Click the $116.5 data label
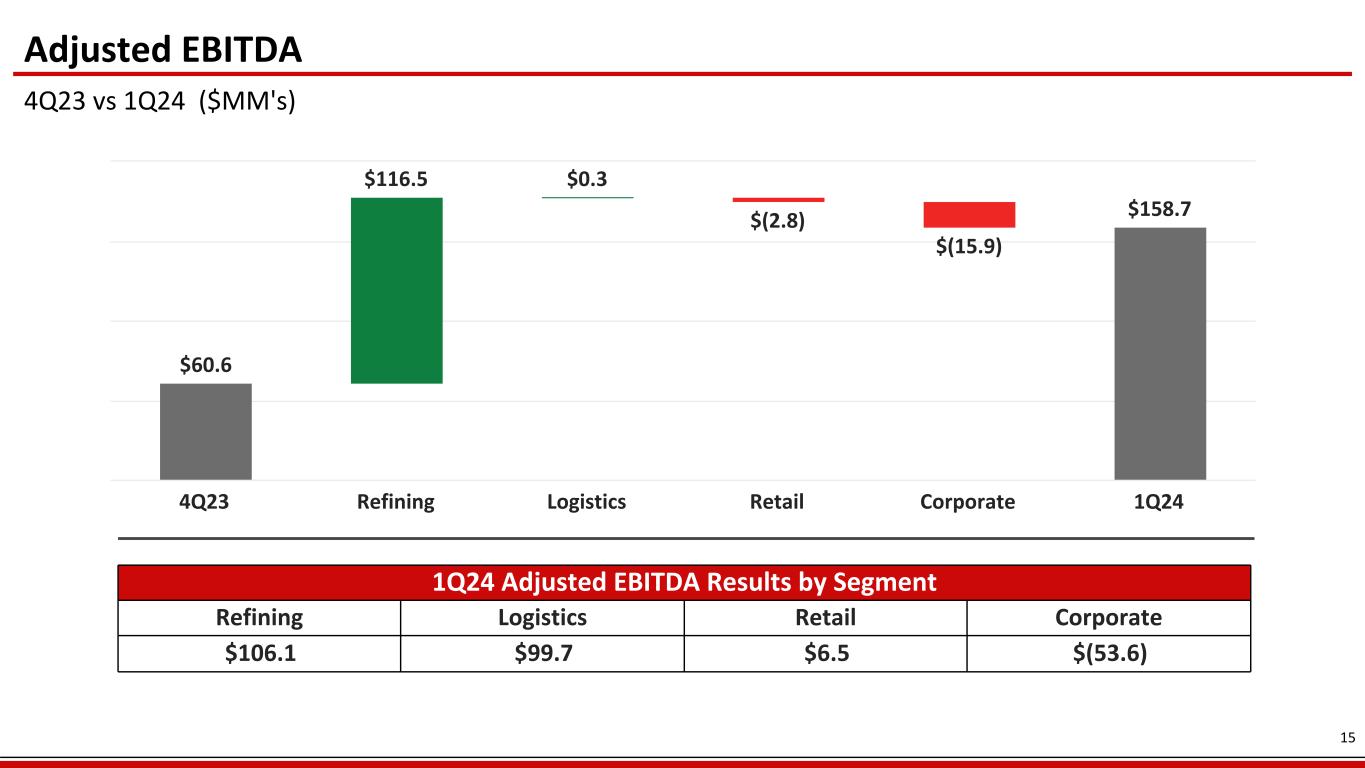This screenshot has width=1365, height=768. pos(396,180)
